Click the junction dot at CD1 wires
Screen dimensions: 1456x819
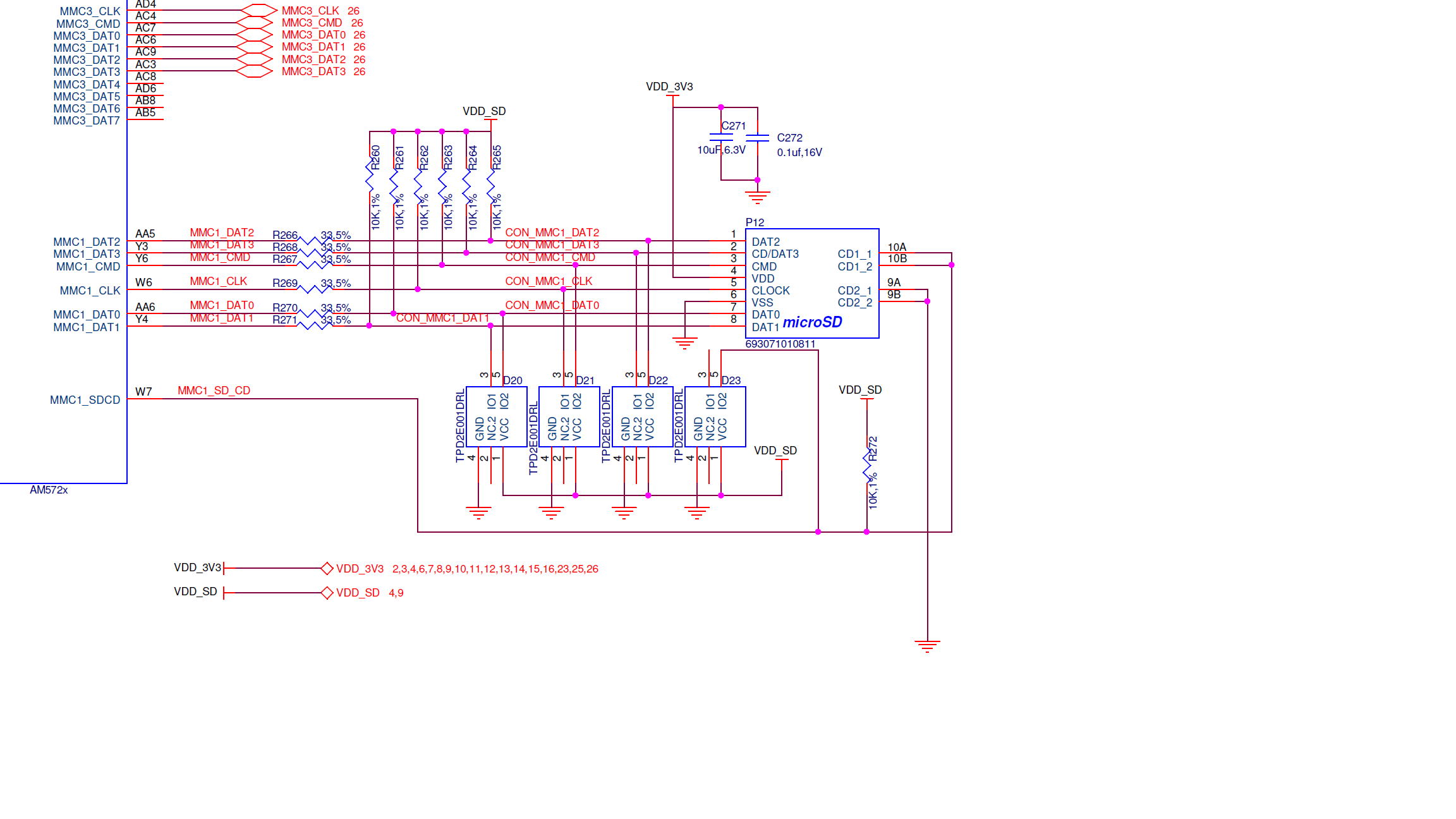click(x=951, y=265)
